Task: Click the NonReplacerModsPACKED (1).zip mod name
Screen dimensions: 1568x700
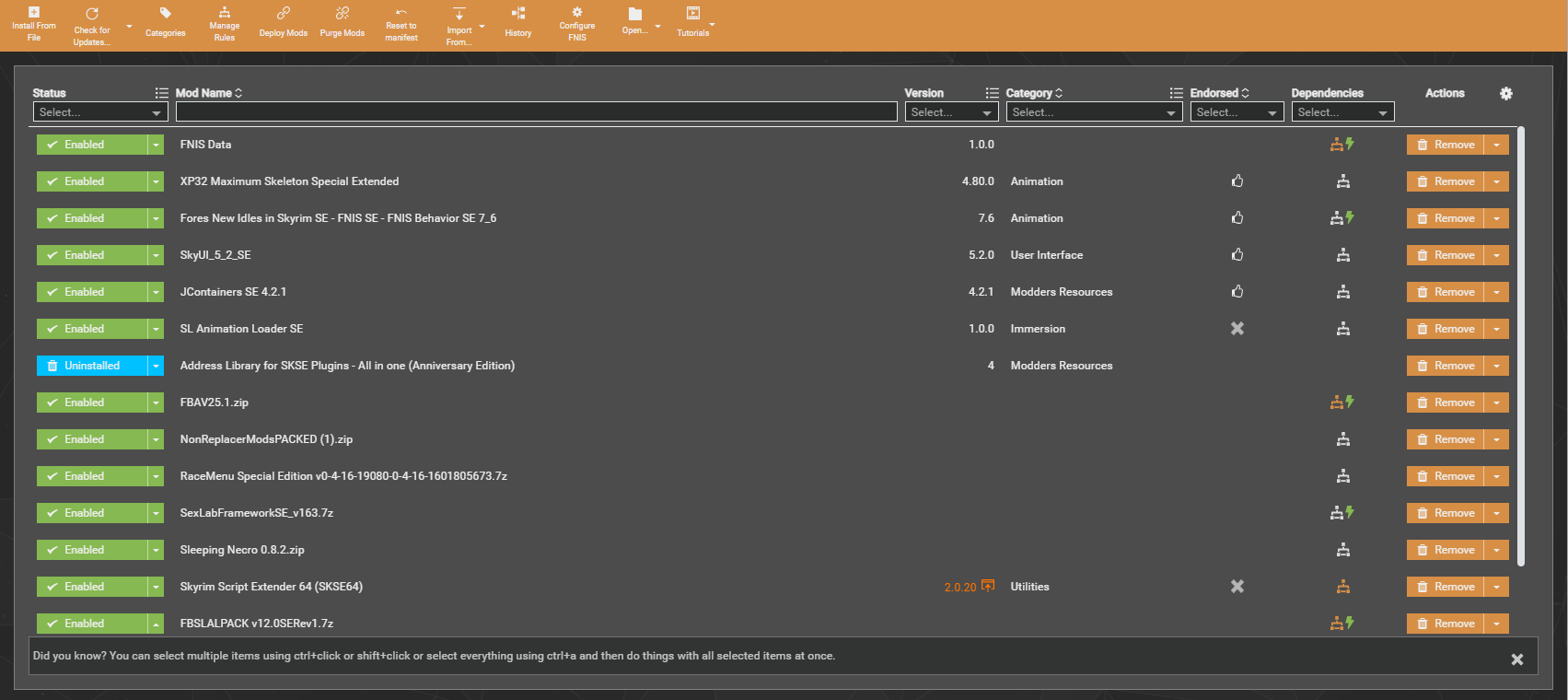Action: (x=266, y=439)
